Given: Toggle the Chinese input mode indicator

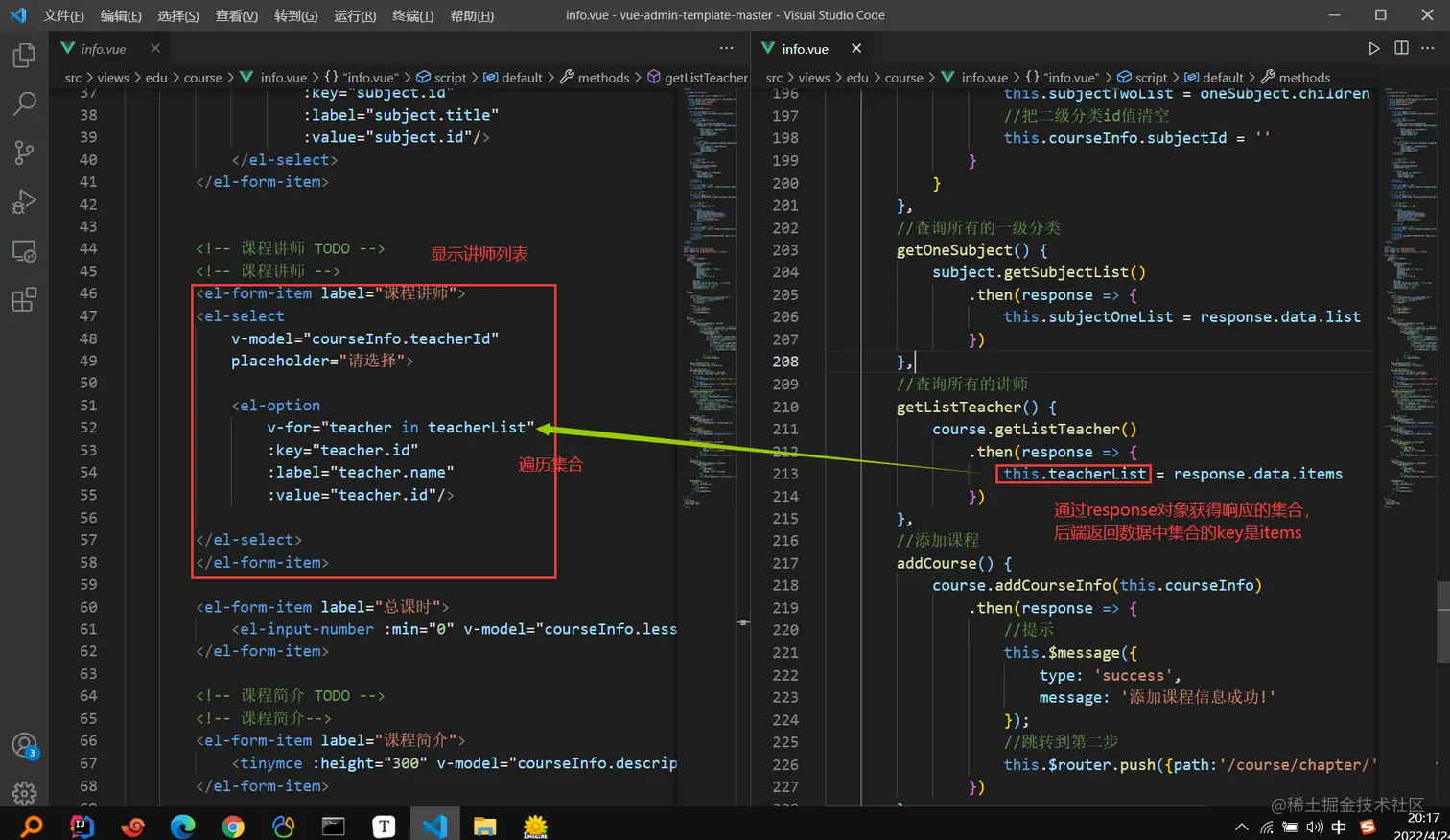Looking at the screenshot, I should [1339, 827].
